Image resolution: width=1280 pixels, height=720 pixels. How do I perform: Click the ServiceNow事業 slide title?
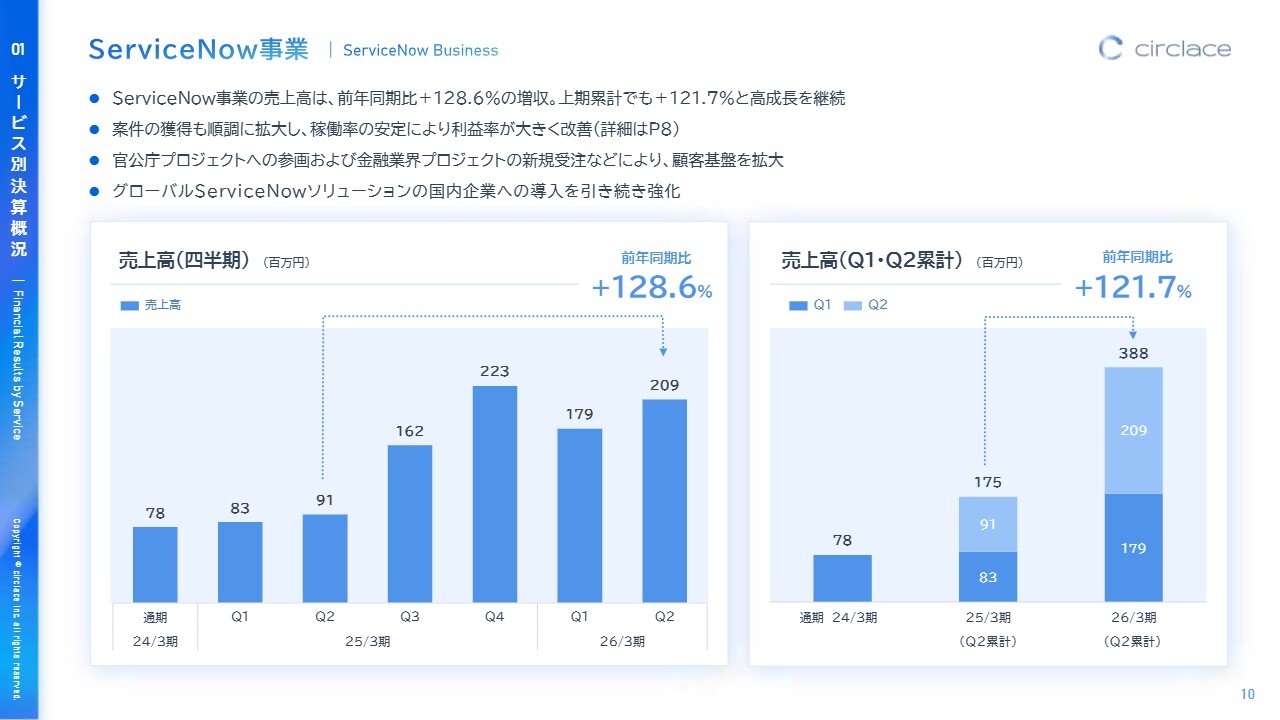(198, 49)
